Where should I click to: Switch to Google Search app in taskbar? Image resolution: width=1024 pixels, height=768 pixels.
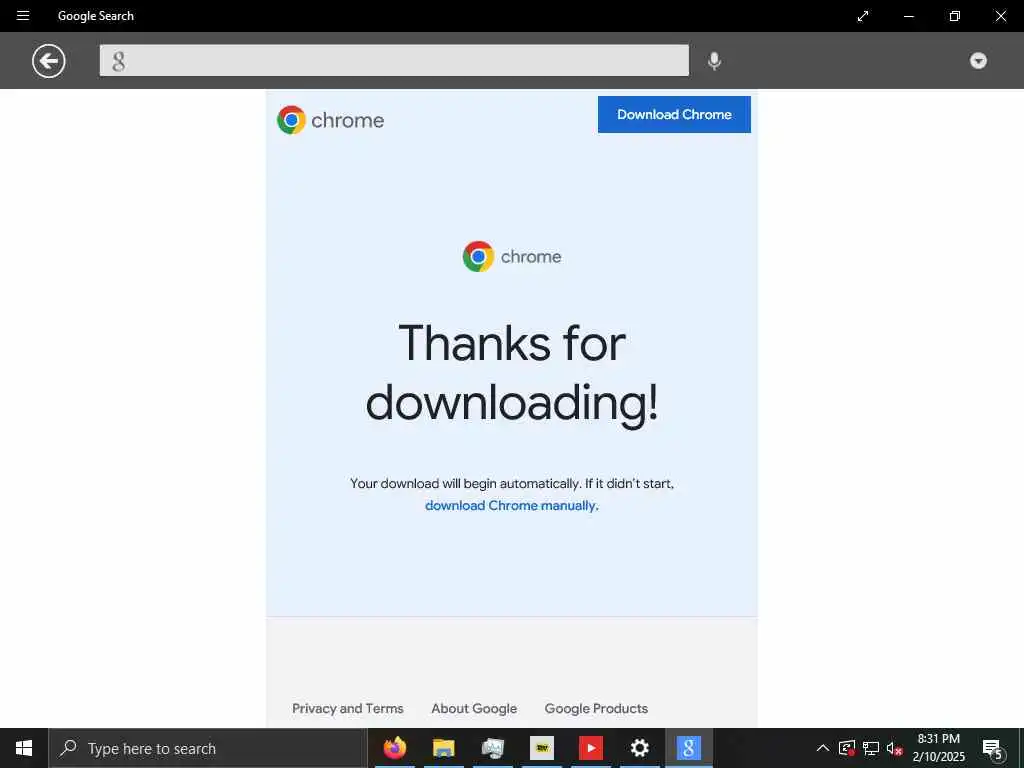[688, 748]
